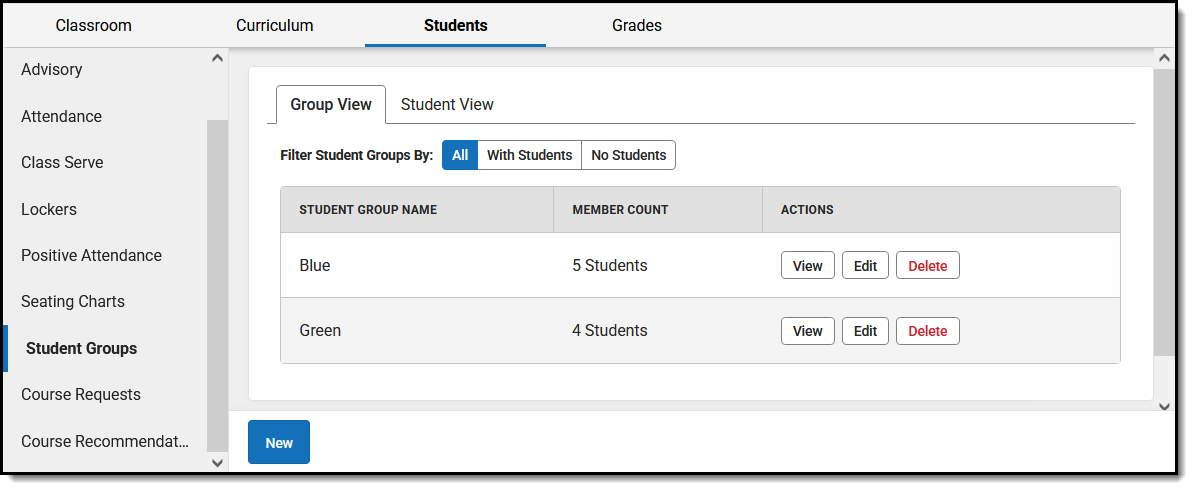The width and height of the screenshot is (1193, 490).
Task: Click main panel scroll-up arrow
Action: (1163, 59)
